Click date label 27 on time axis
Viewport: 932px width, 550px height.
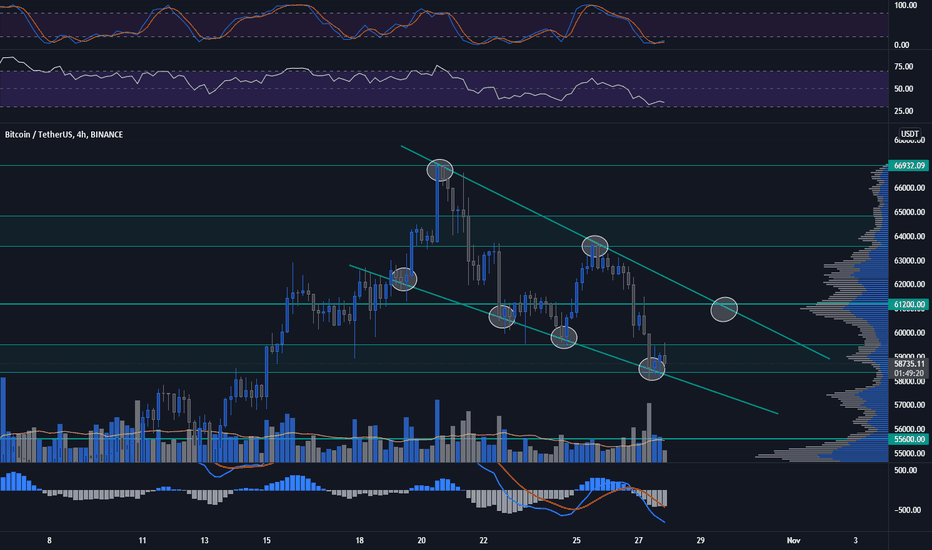638,540
